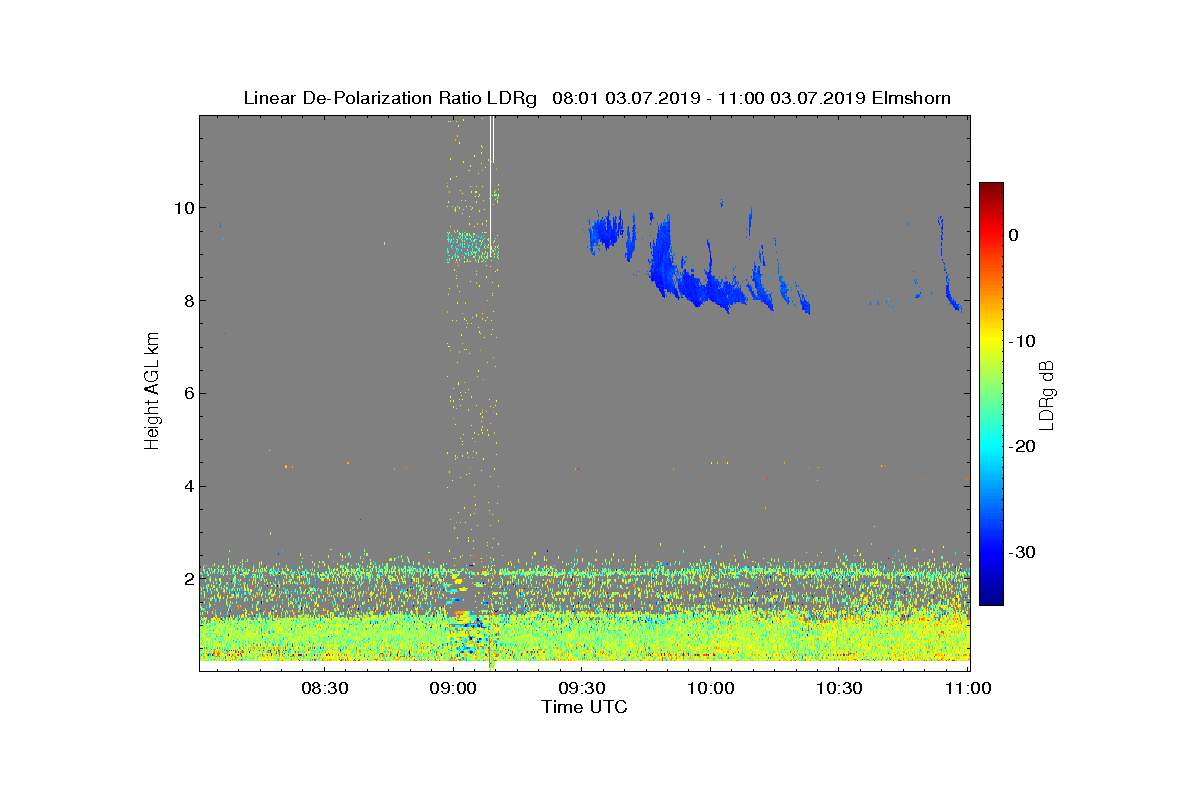Click the 10:00 time tick label
The height and width of the screenshot is (800, 1200).
(x=711, y=688)
